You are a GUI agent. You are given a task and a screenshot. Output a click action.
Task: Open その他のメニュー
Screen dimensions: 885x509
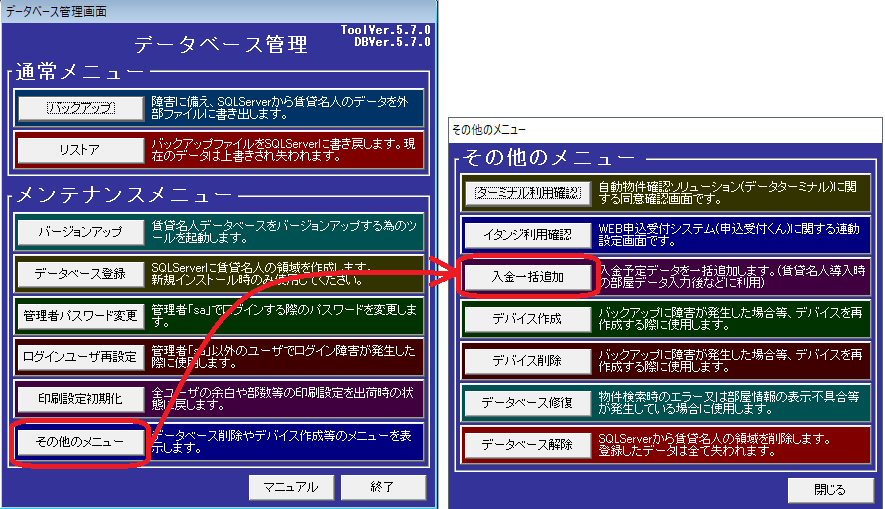click(x=80, y=441)
